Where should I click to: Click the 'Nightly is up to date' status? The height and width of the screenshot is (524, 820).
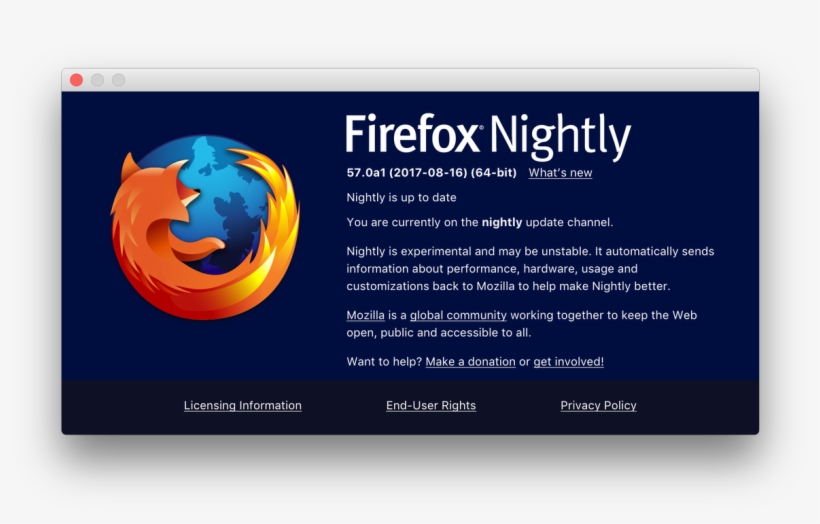tap(401, 198)
